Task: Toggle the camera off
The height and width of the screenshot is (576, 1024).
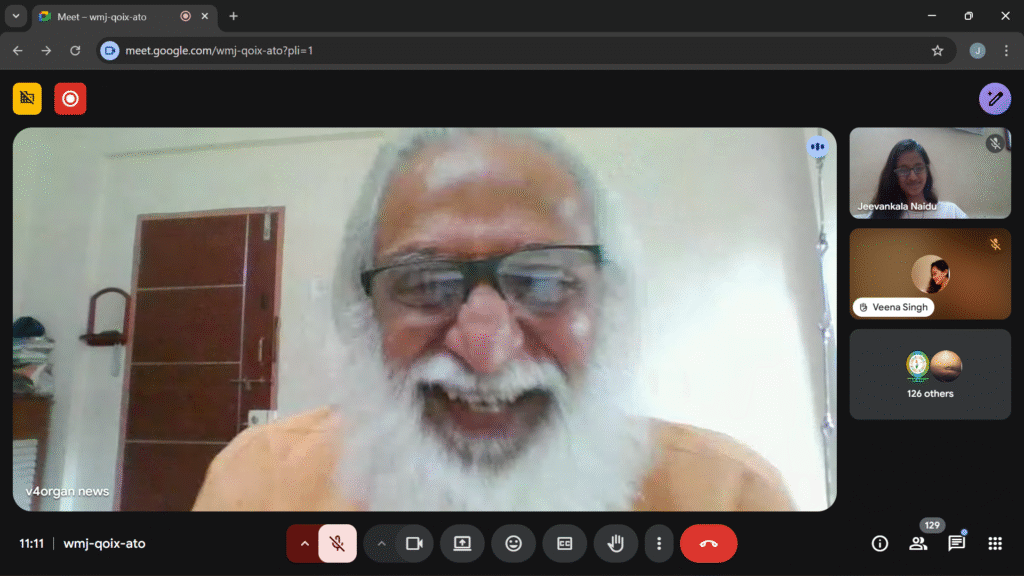Action: (413, 543)
